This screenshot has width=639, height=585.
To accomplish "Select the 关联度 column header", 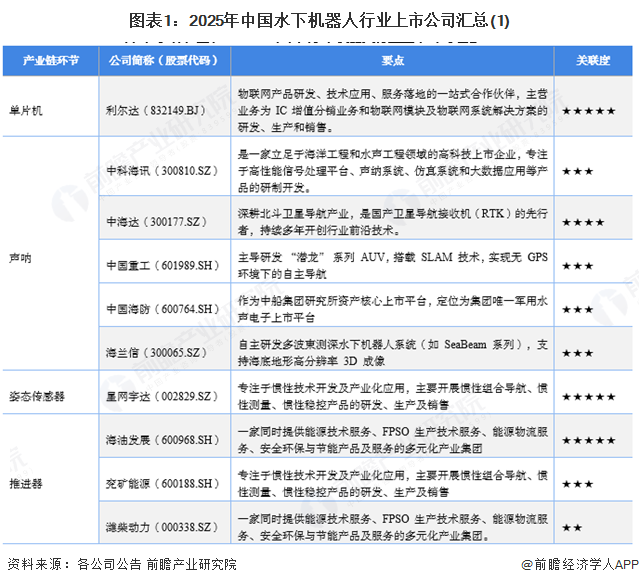I will [x=593, y=61].
